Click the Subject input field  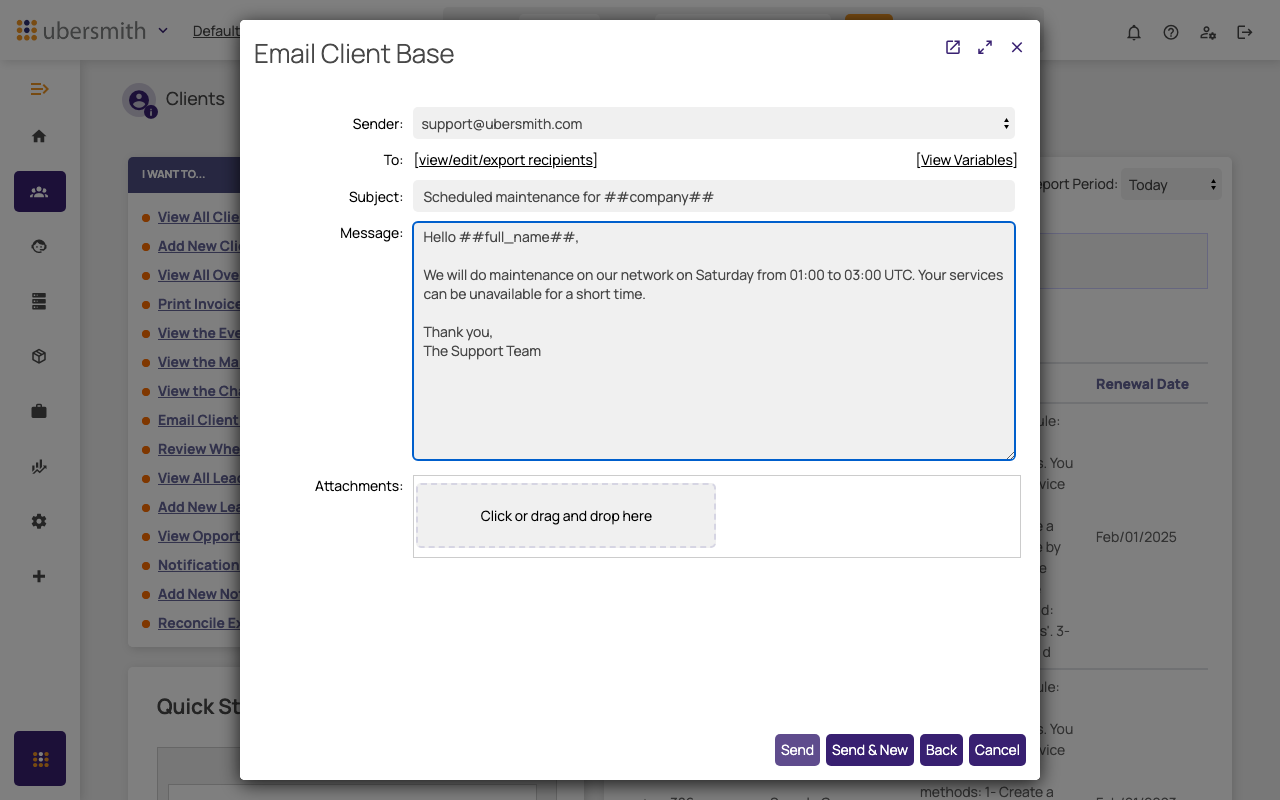(x=714, y=196)
